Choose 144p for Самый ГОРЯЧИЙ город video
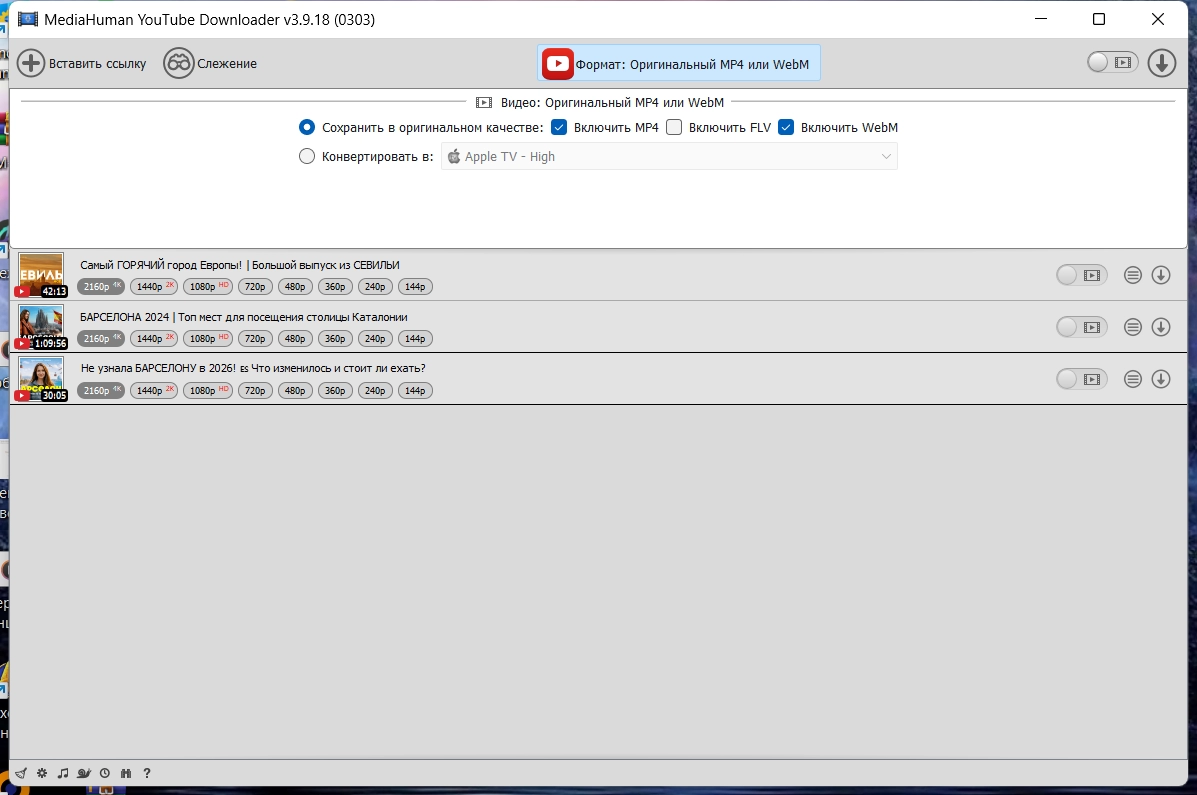Viewport: 1197px width, 795px height. 415,286
